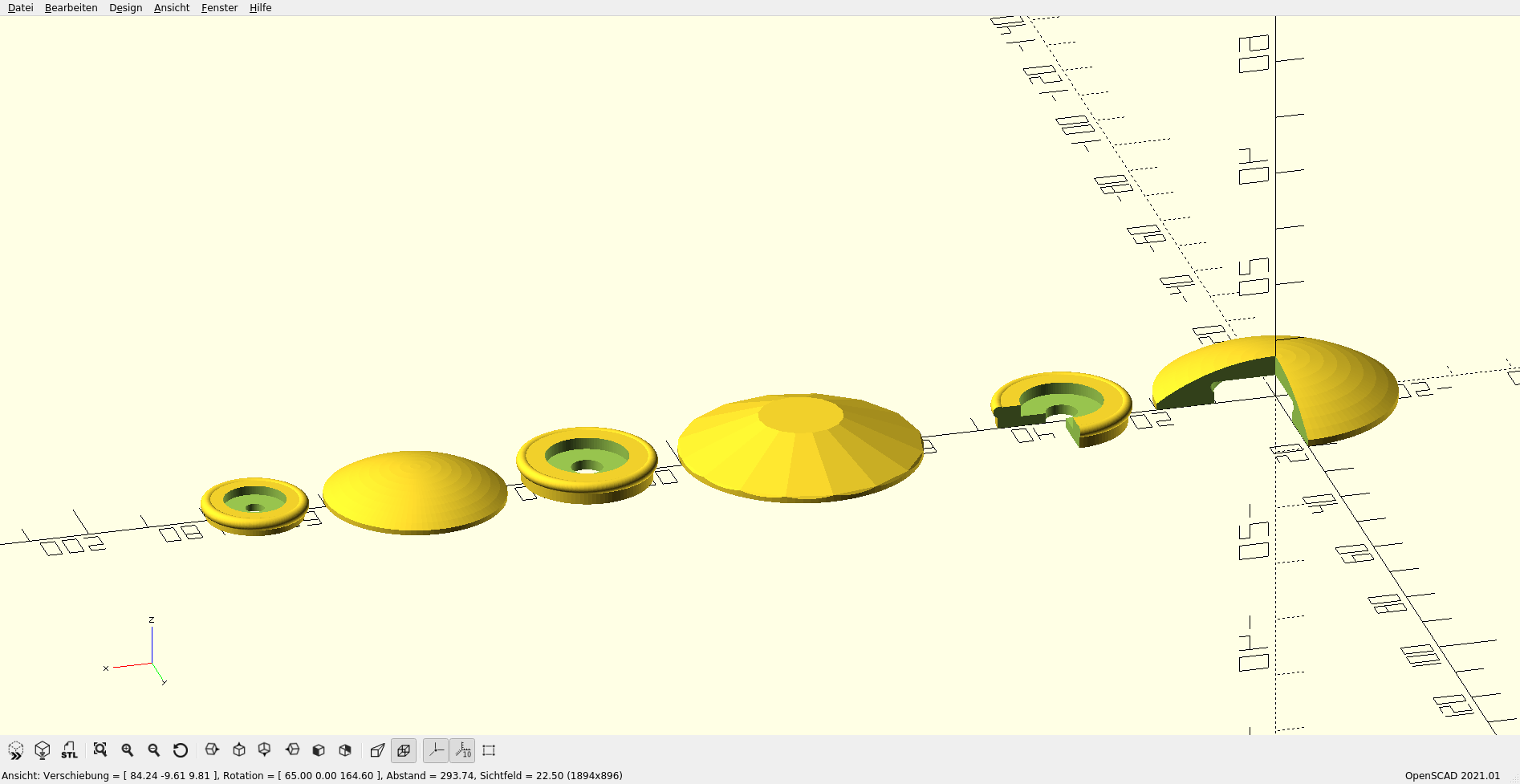Click the View All zoom-fit icon
The width and height of the screenshot is (1520, 784).
(x=100, y=750)
